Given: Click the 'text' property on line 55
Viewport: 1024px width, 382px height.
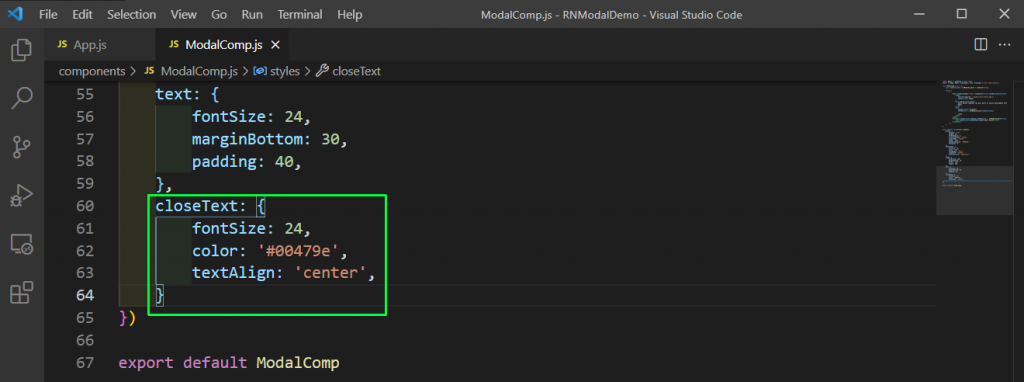Looking at the screenshot, I should [174, 95].
